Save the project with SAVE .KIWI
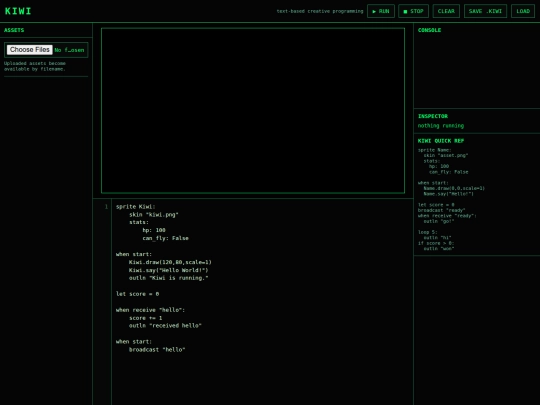 [x=485, y=11]
